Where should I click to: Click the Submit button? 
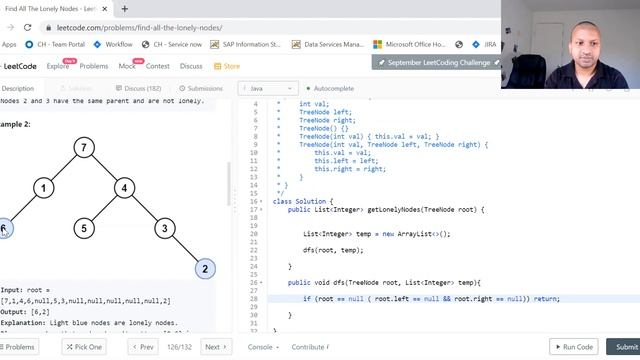click(x=624, y=347)
